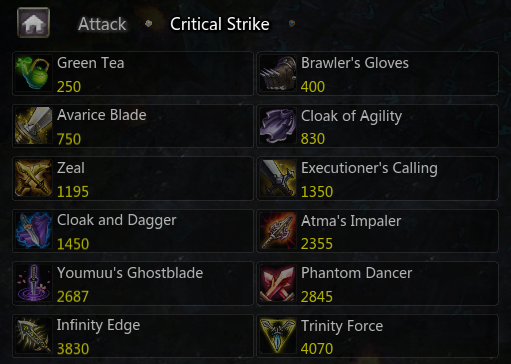This screenshot has width=511, height=364.
Task: Click the Infinity Edge item name
Action: point(98,326)
